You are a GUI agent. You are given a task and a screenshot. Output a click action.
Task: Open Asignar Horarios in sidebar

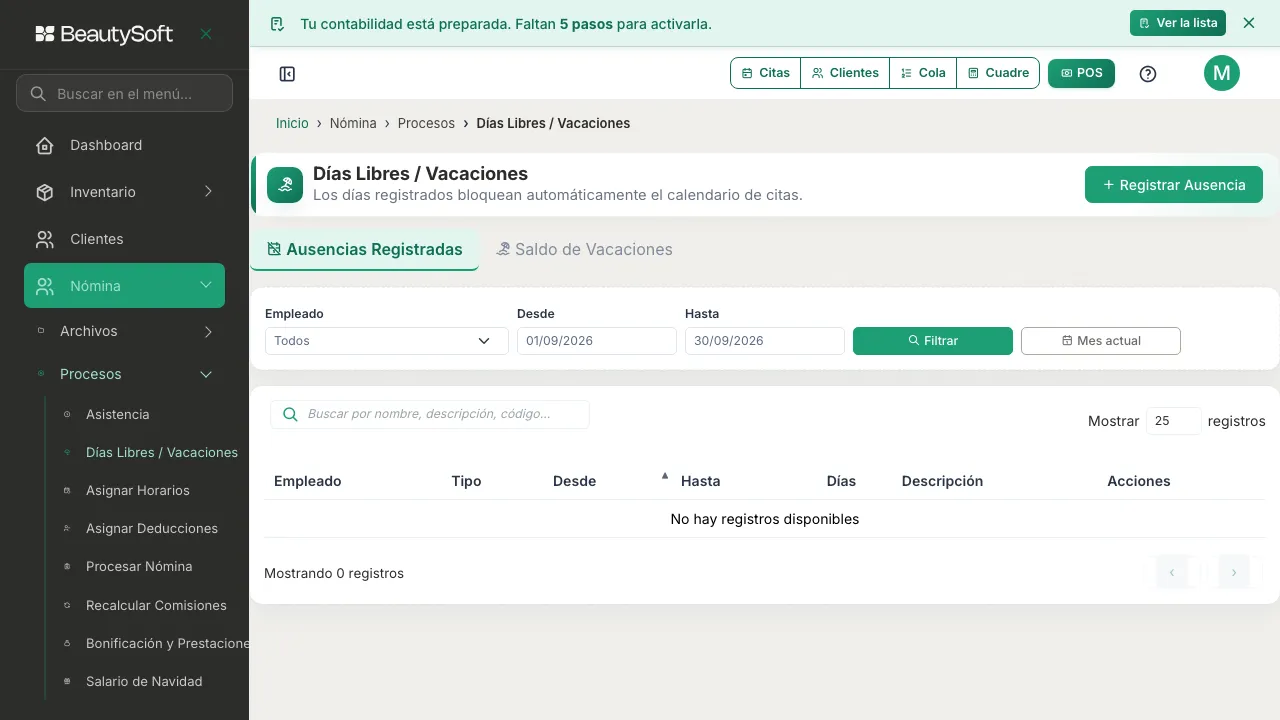[x=138, y=491]
